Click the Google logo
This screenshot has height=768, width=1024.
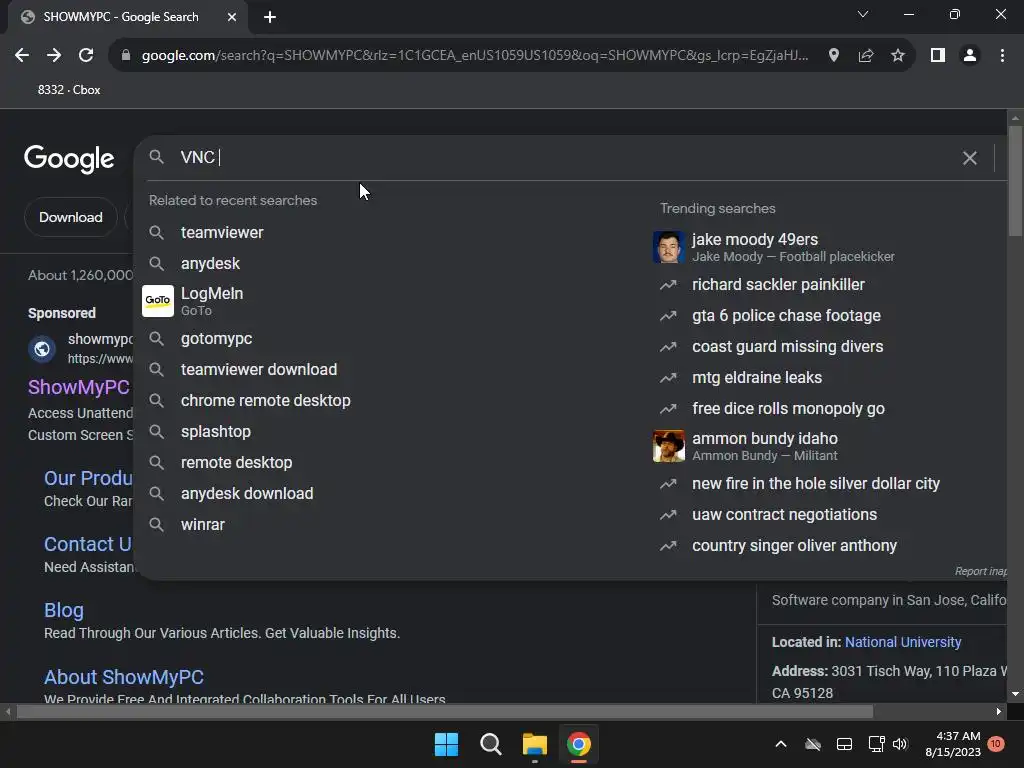[69, 159]
